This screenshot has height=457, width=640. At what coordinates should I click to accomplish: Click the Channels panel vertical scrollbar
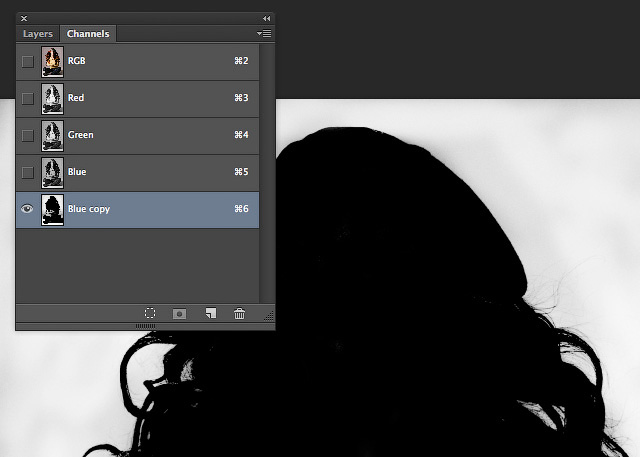pyautogui.click(x=267, y=173)
